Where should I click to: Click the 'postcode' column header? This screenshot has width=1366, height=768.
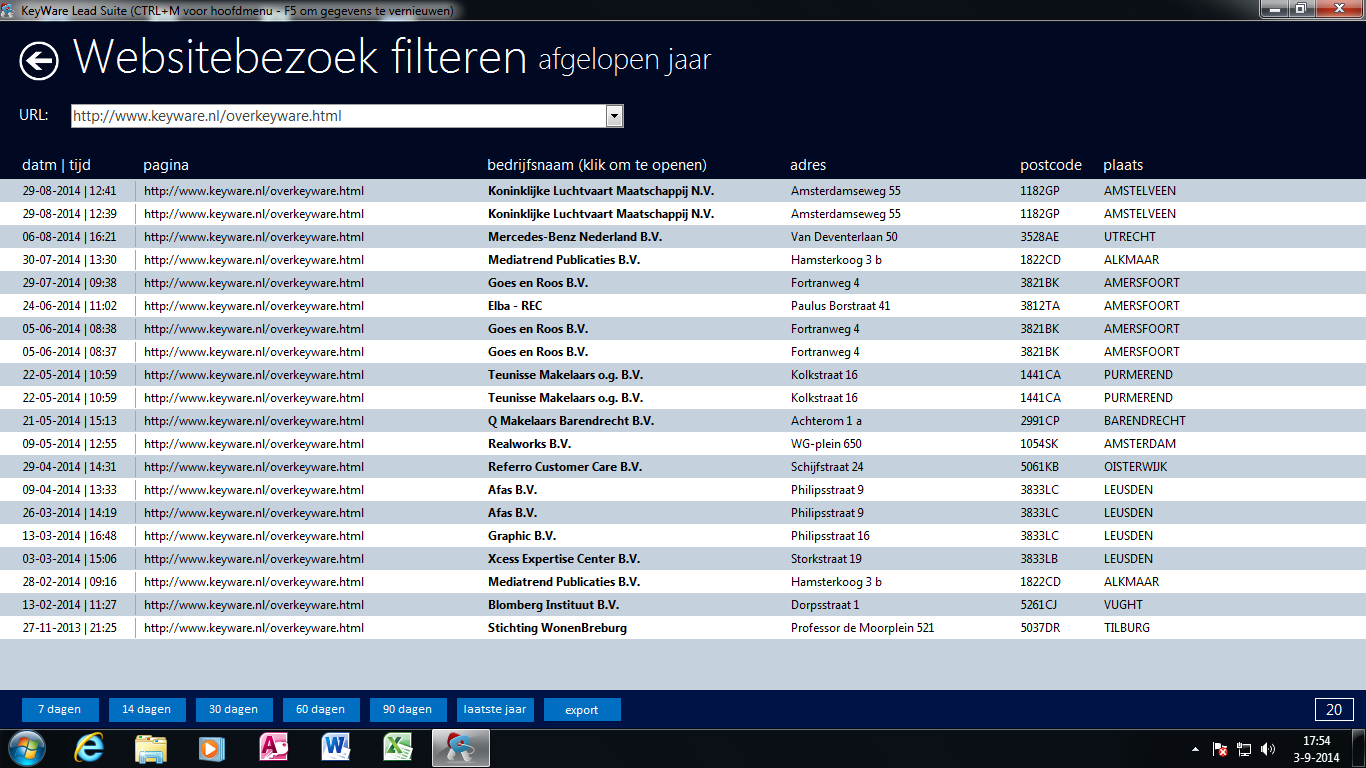click(x=1051, y=165)
